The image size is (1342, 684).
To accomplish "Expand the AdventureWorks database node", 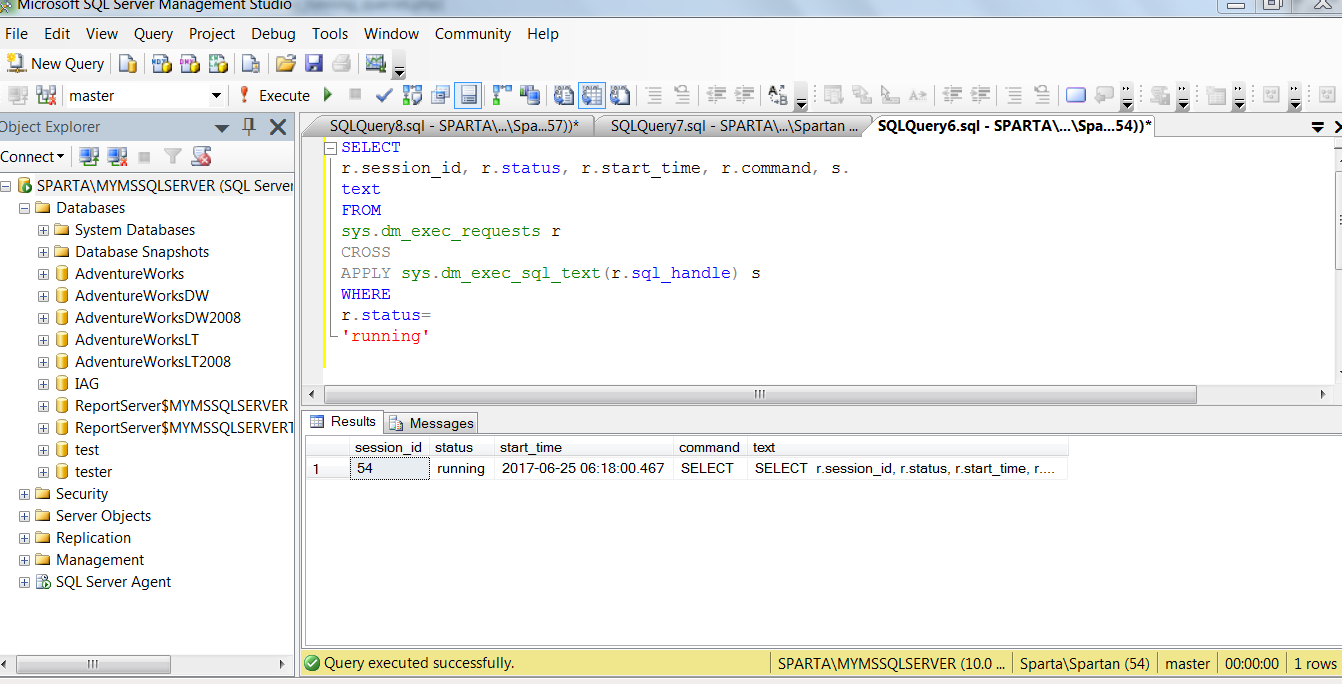I will 43,274.
